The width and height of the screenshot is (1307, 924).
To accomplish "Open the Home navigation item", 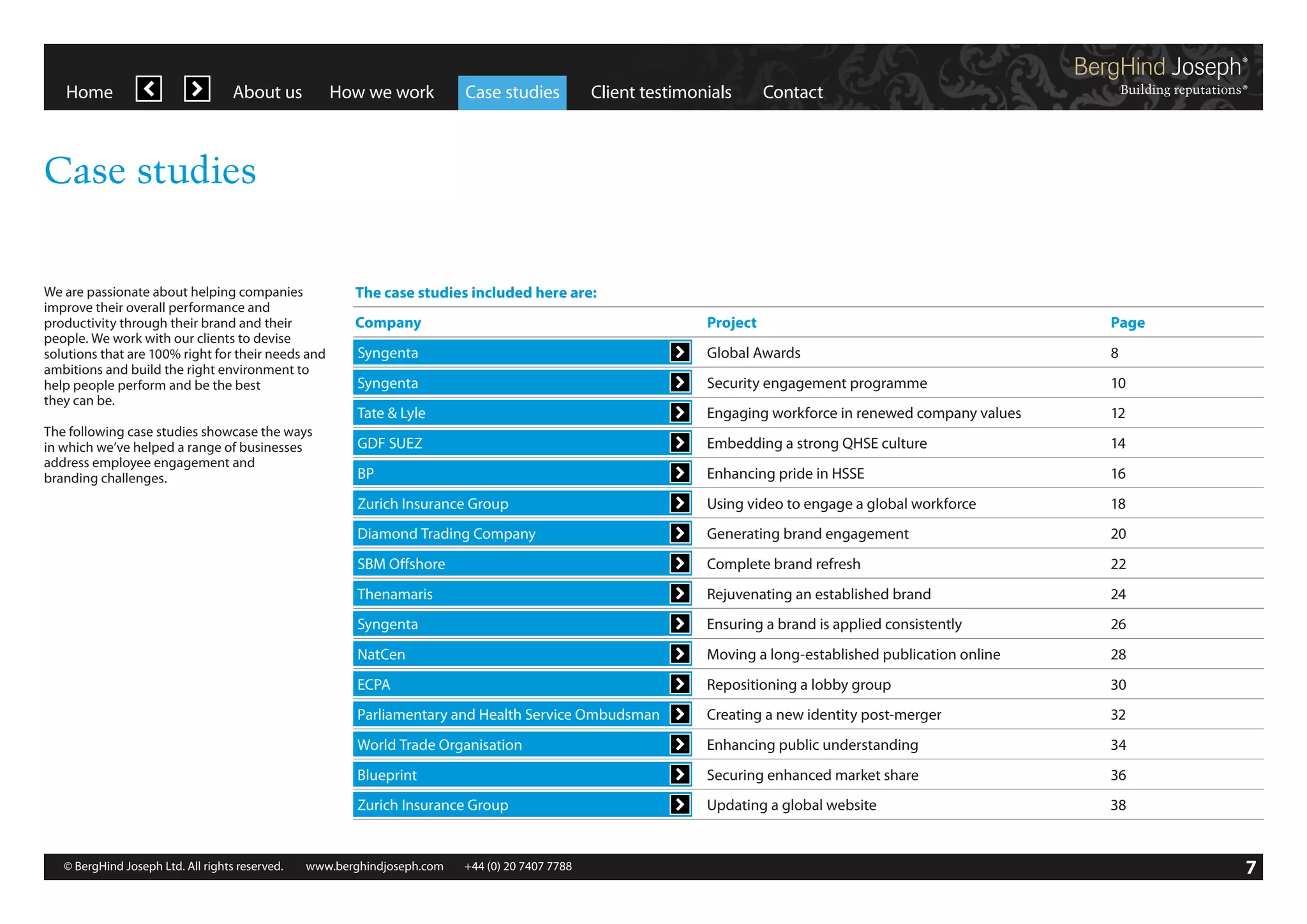I will tap(89, 93).
